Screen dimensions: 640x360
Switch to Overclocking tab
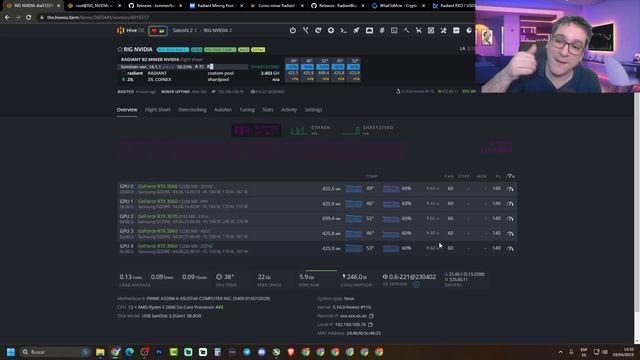(192, 110)
